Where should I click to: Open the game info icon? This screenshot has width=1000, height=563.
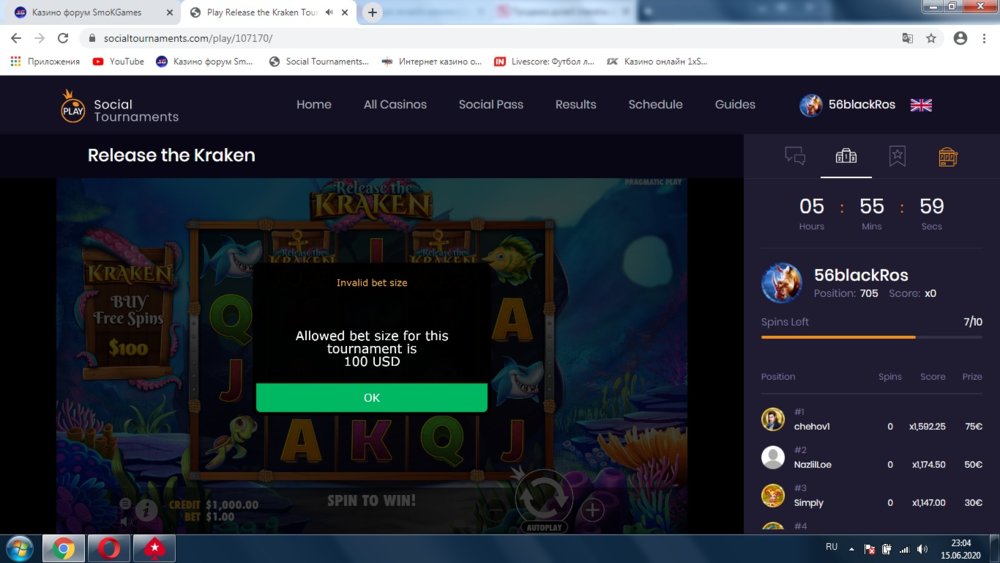click(147, 509)
